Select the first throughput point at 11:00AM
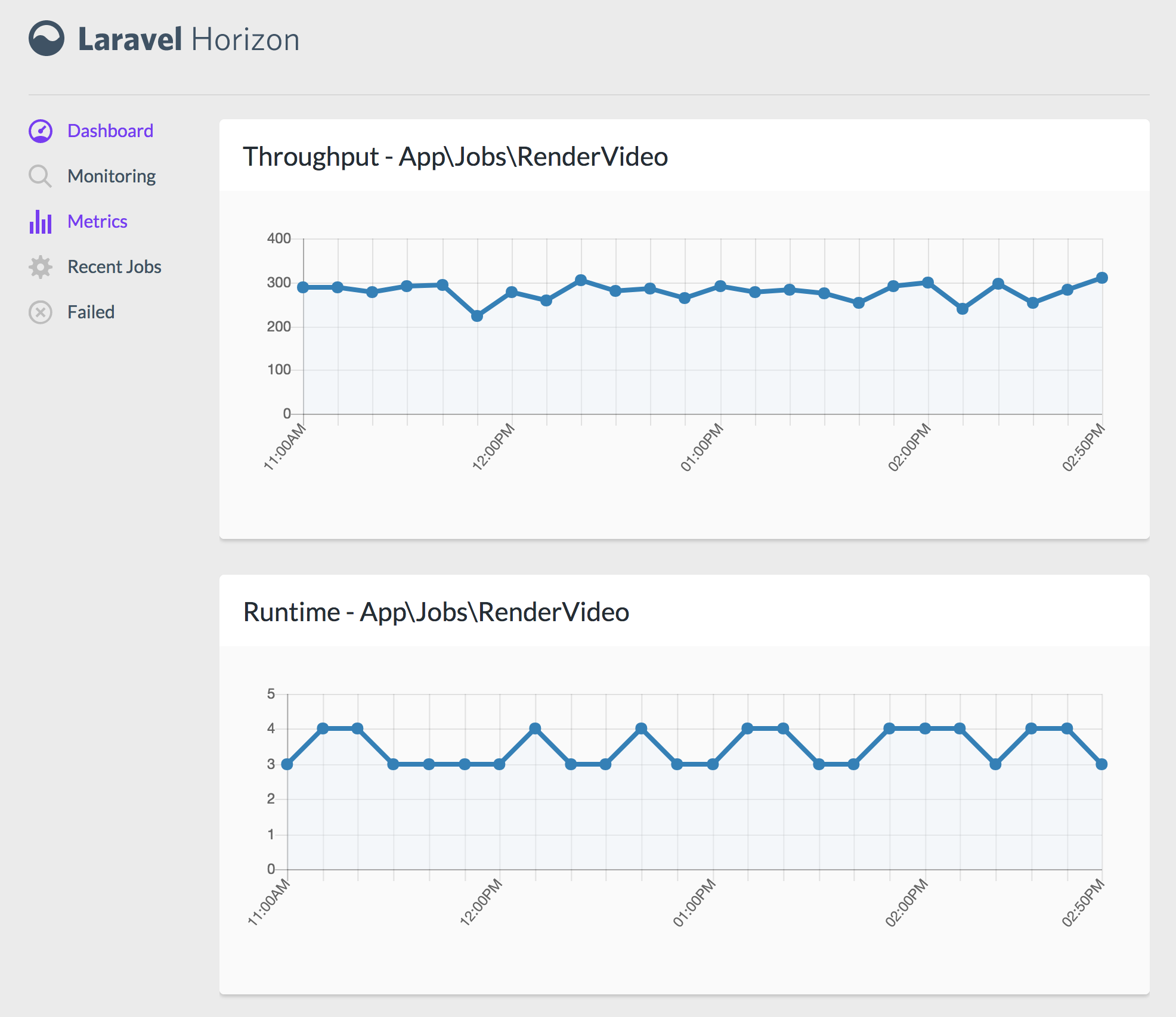Image resolution: width=1176 pixels, height=1017 pixels. [x=303, y=287]
